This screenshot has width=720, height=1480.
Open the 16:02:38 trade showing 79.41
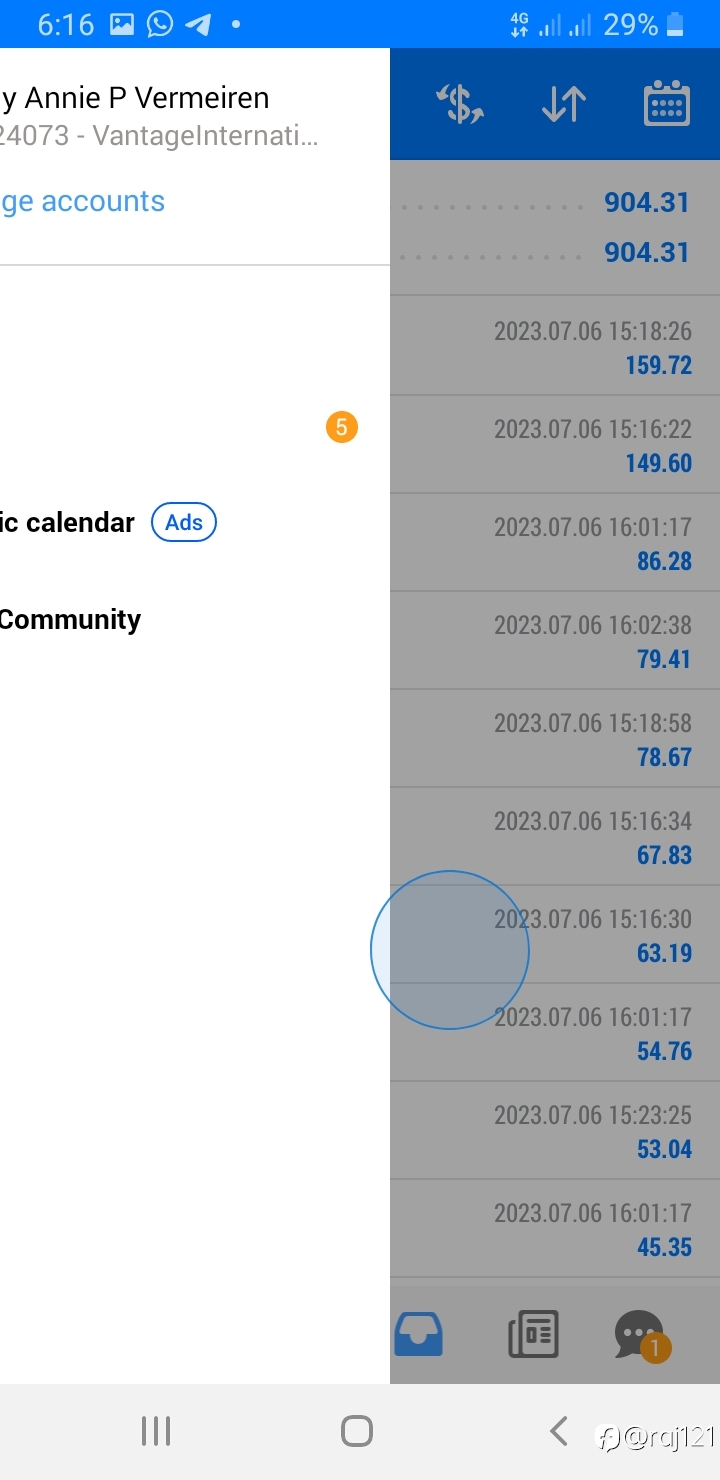pyautogui.click(x=555, y=640)
